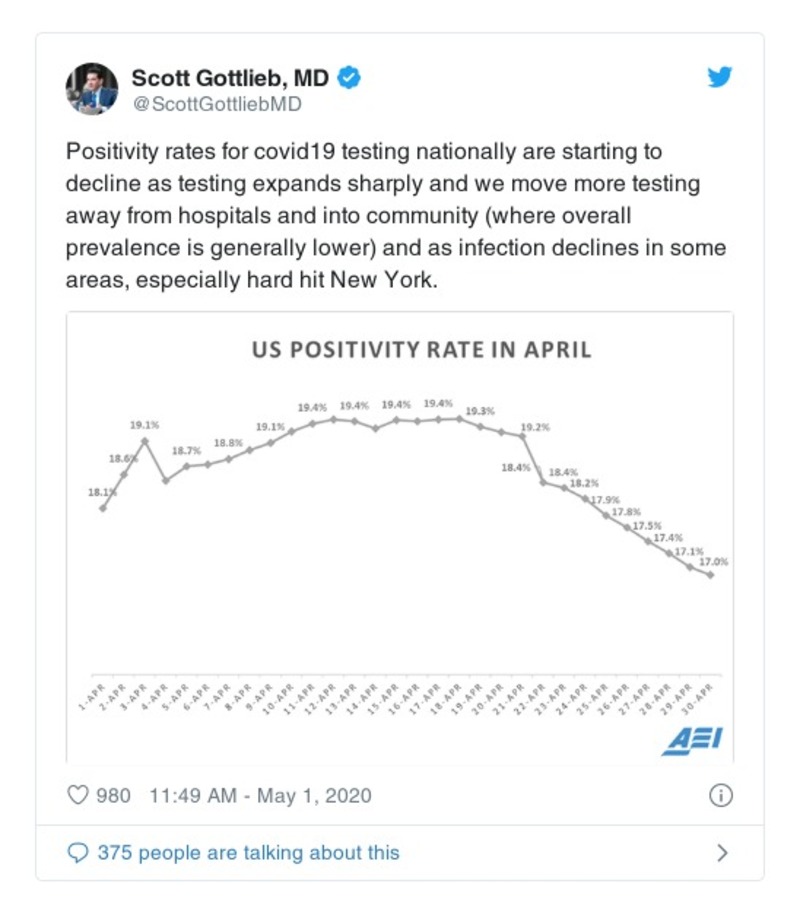The height and width of the screenshot is (912, 800).
Task: Click the blue verified badge
Action: click(349, 78)
